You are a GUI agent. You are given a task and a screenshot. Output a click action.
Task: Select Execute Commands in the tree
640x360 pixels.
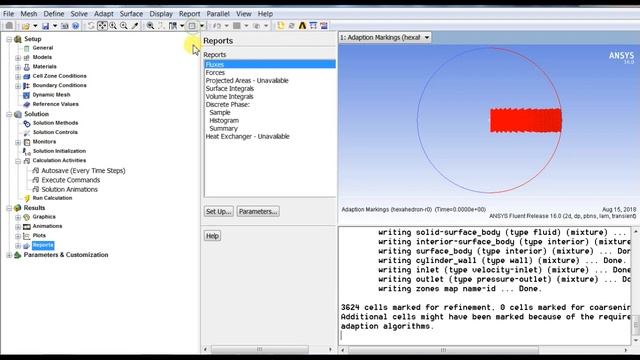(x=71, y=180)
